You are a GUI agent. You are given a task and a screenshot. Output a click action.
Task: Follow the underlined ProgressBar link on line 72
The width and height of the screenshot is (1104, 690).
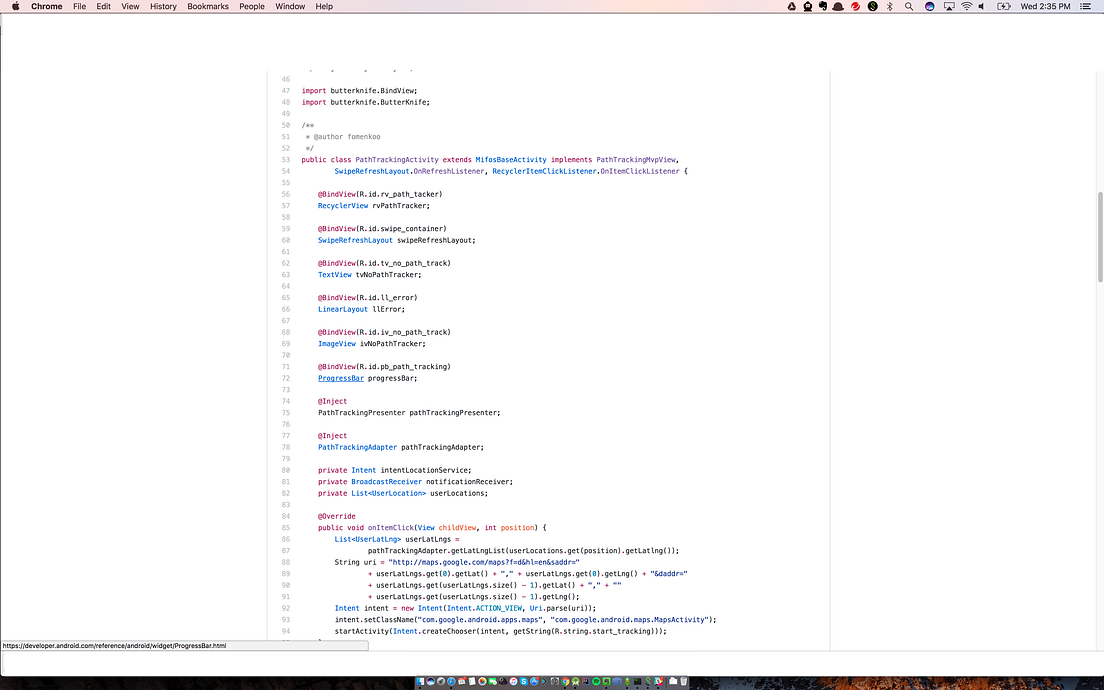(341, 378)
